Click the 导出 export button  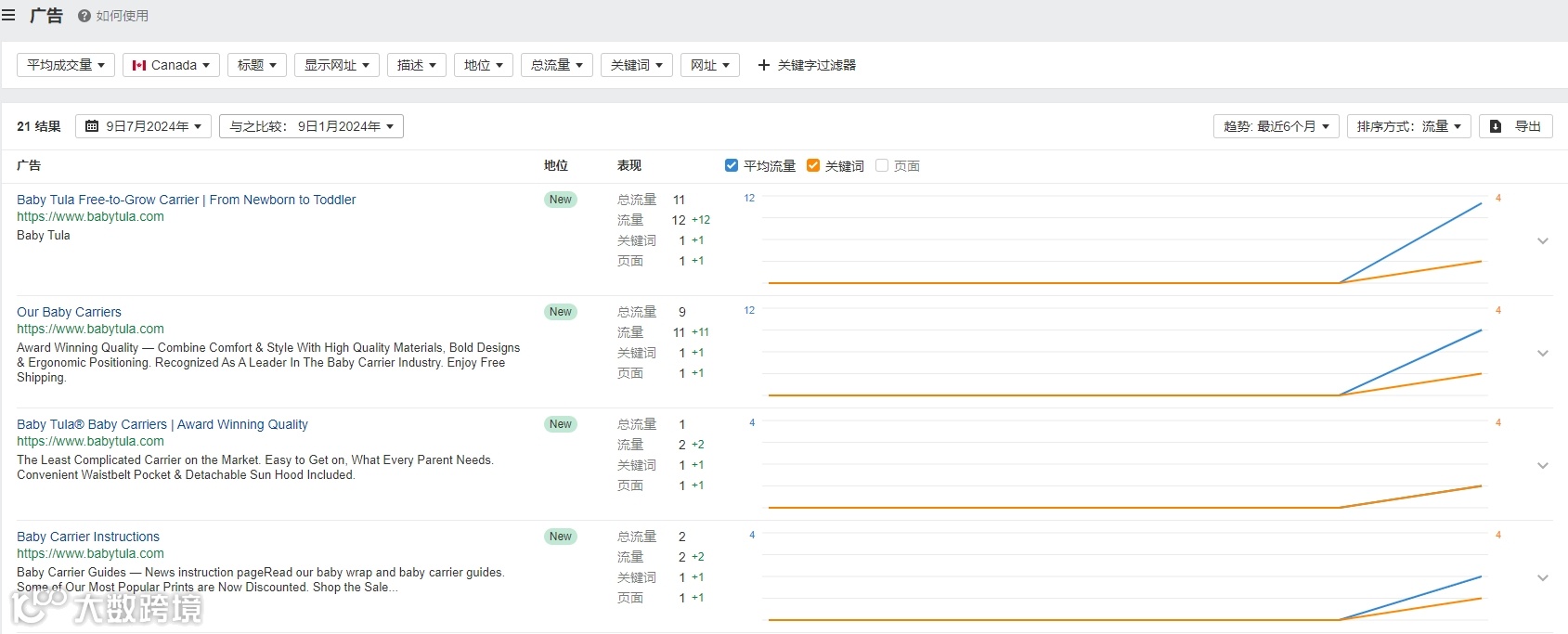(1516, 126)
